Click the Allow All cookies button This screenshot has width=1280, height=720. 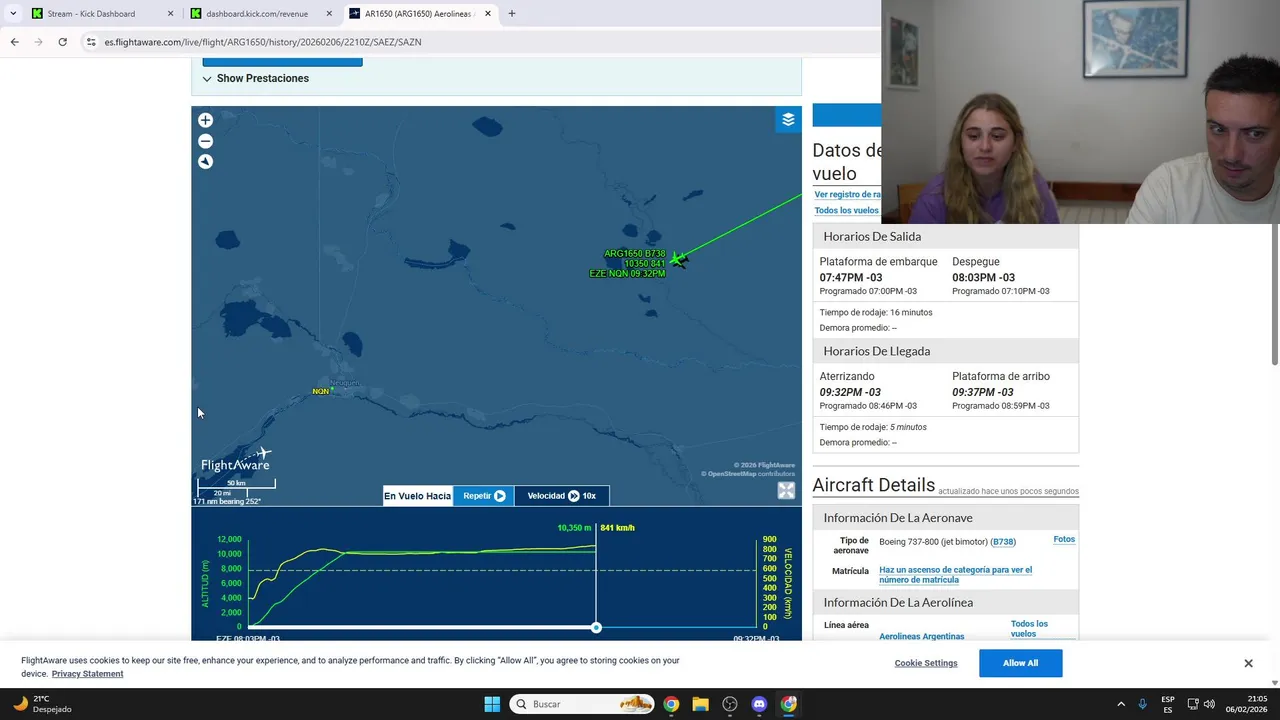click(1020, 663)
